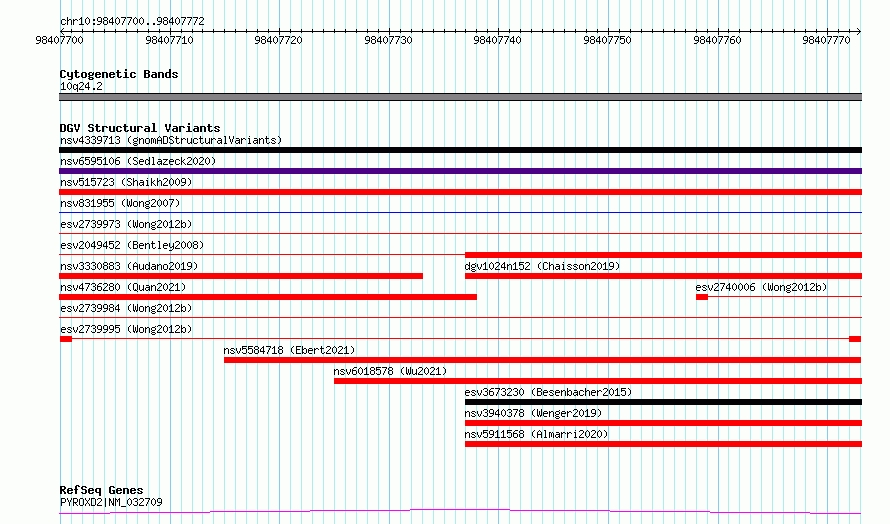The height and width of the screenshot is (524, 890).
Task: Click ruler position 98407770
Action: click(826, 40)
